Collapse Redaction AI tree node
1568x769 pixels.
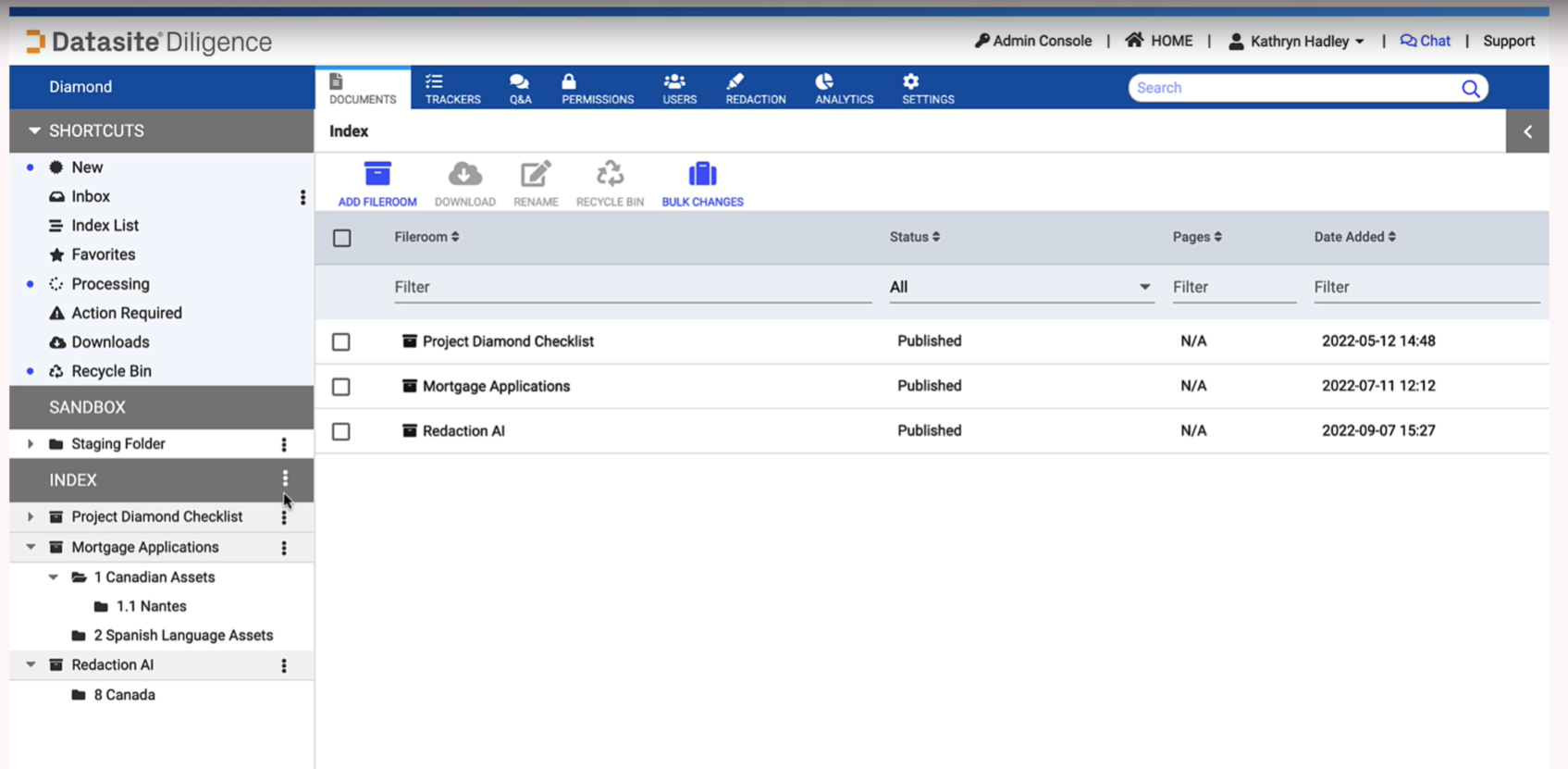(x=31, y=665)
